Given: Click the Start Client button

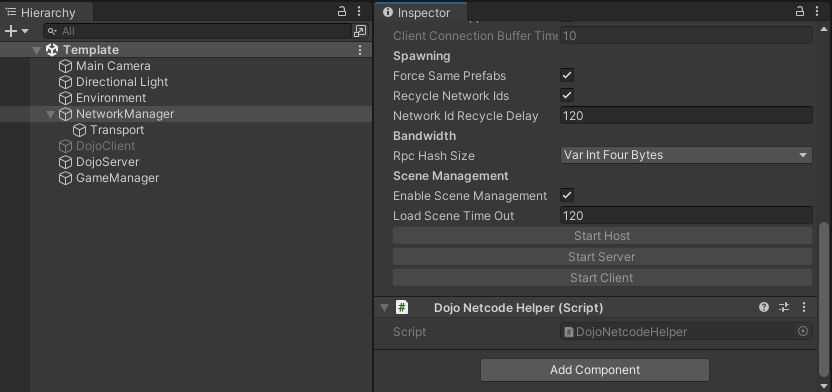Looking at the screenshot, I should (602, 278).
